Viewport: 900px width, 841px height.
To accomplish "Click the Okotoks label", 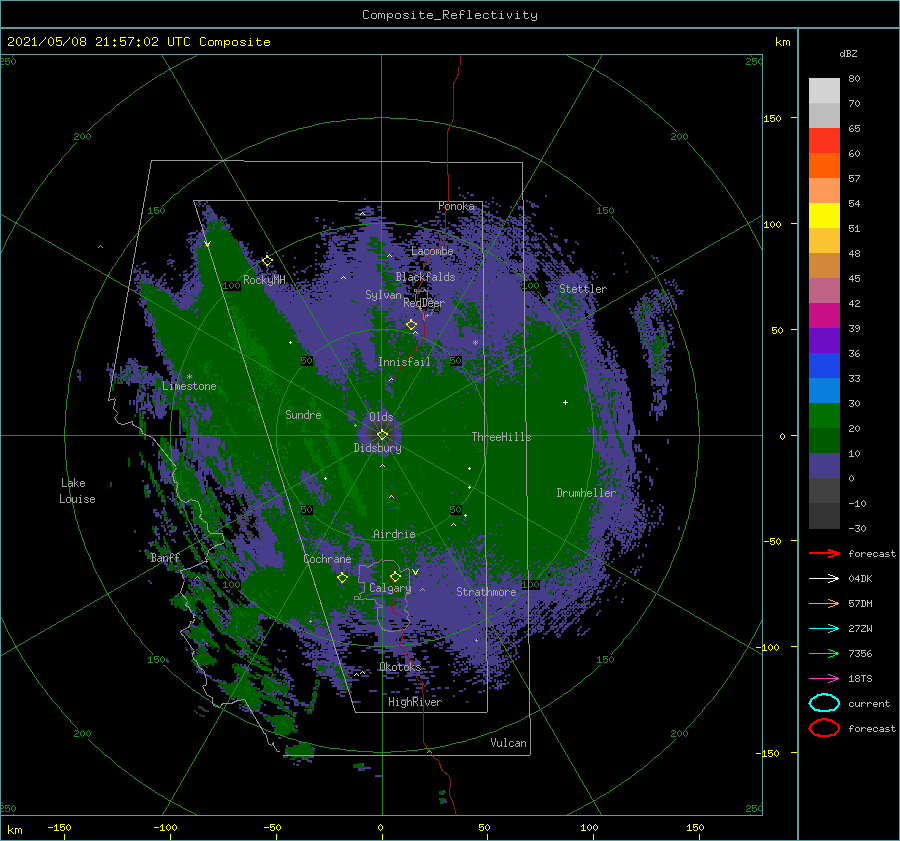I will point(400,666).
